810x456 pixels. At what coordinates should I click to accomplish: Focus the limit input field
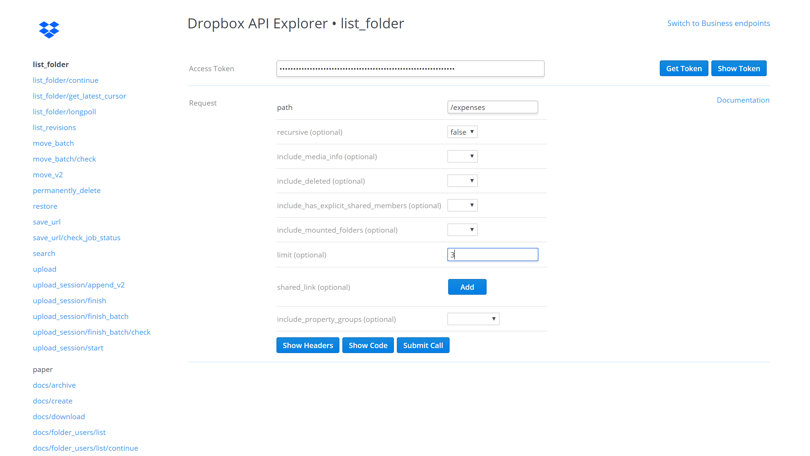492,255
